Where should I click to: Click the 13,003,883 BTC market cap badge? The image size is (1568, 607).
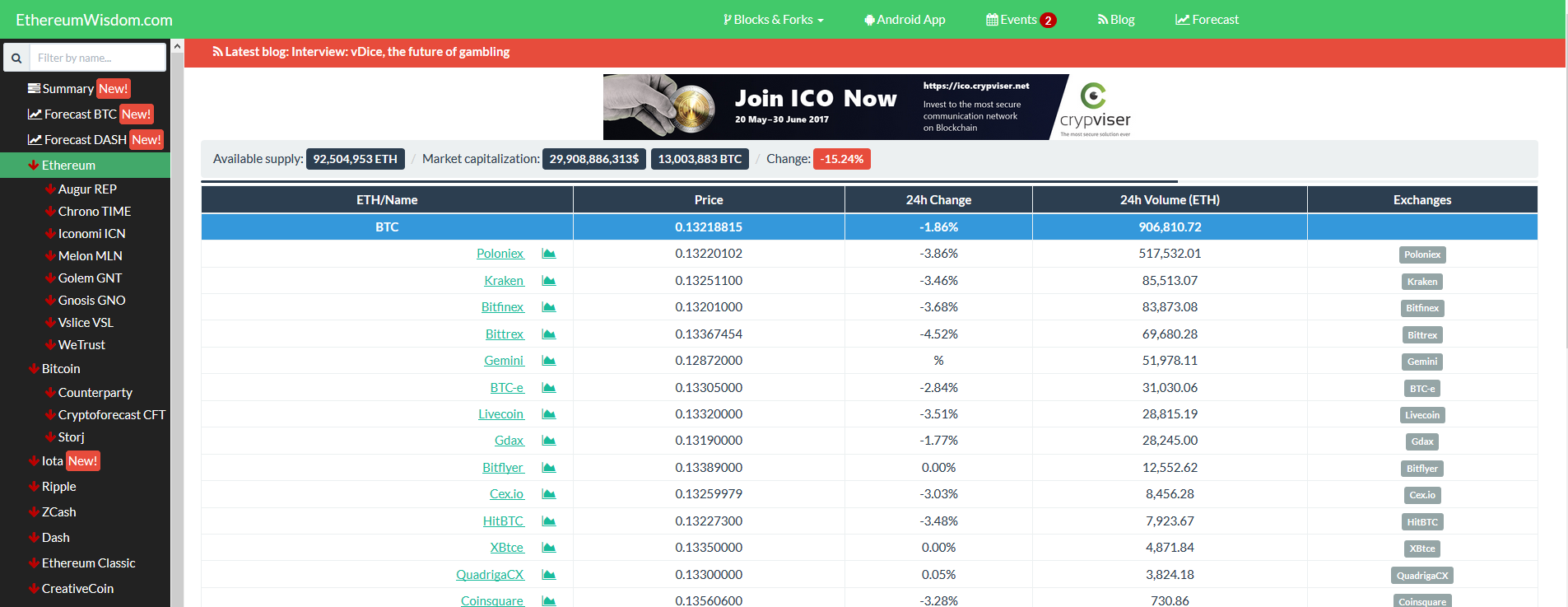coord(700,159)
